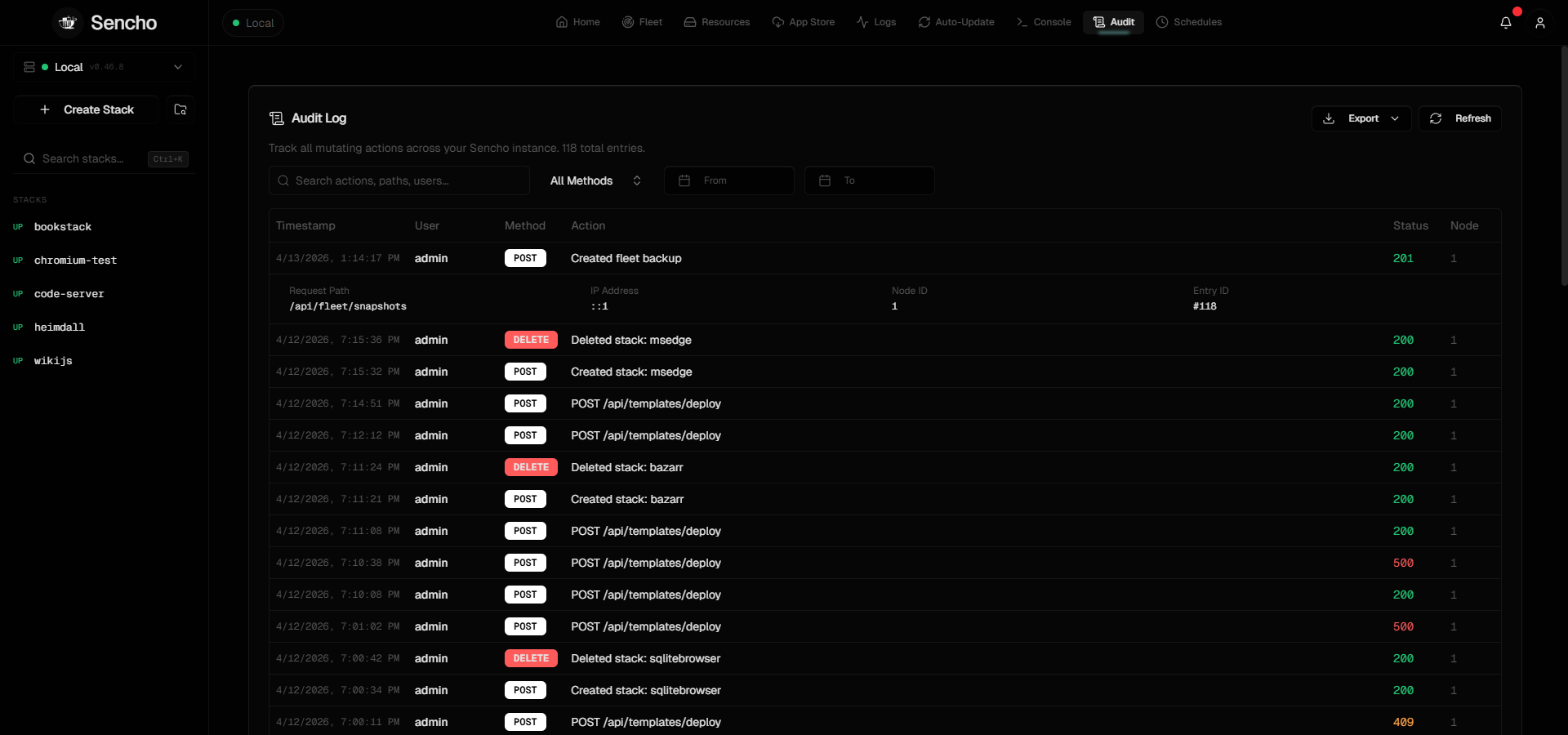This screenshot has height=735, width=1568.
Task: Click the server icon next to Local node
Action: (29, 67)
